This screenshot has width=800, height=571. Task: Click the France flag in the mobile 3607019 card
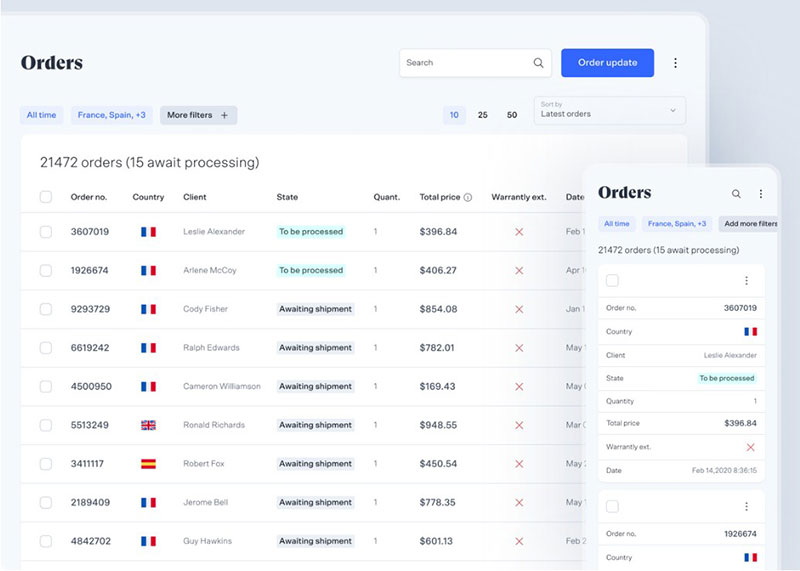coord(751,332)
